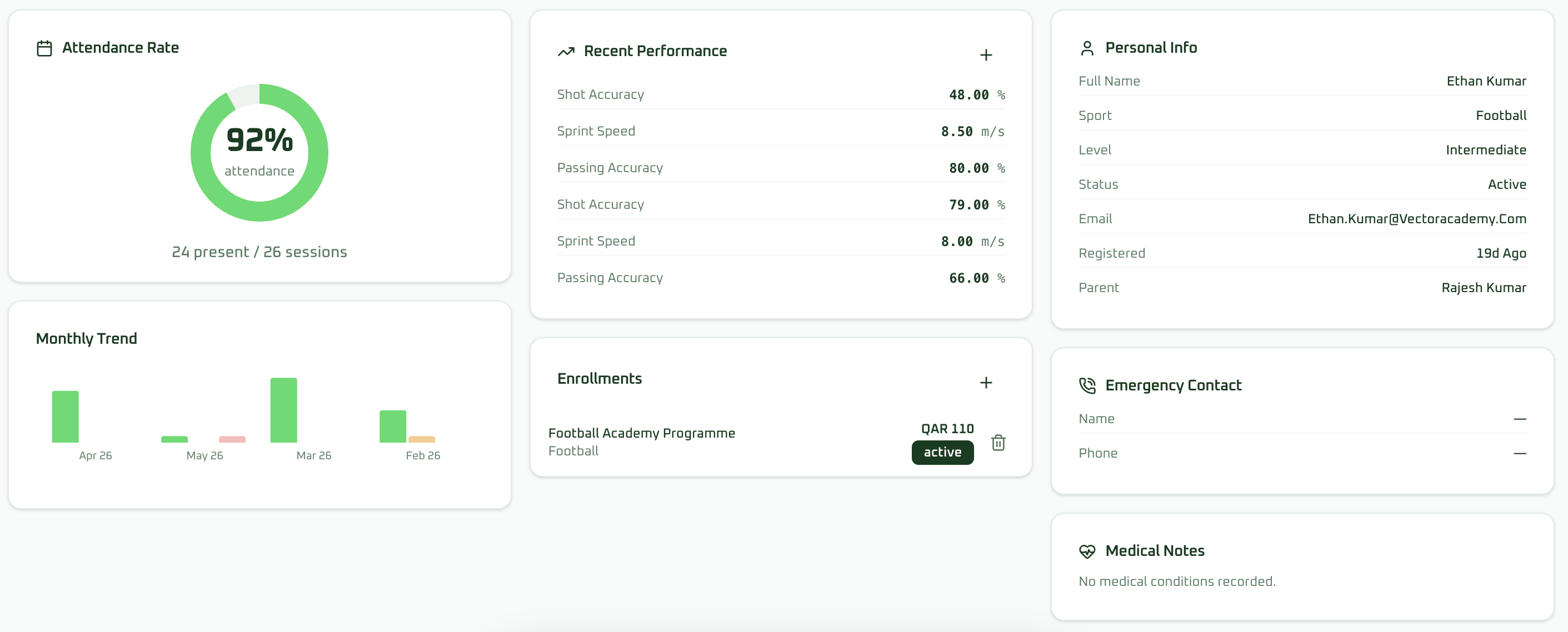Viewport: 1568px width, 632px height.
Task: Click the Emergency Contact Name dash value
Action: coord(1520,419)
